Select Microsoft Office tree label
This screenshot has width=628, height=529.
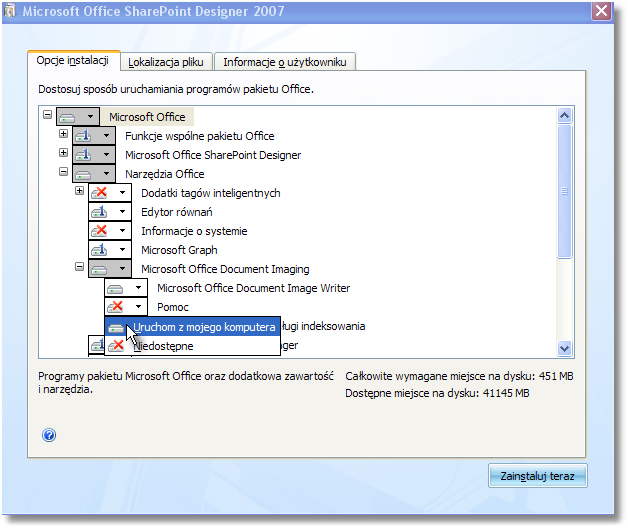click(147, 117)
